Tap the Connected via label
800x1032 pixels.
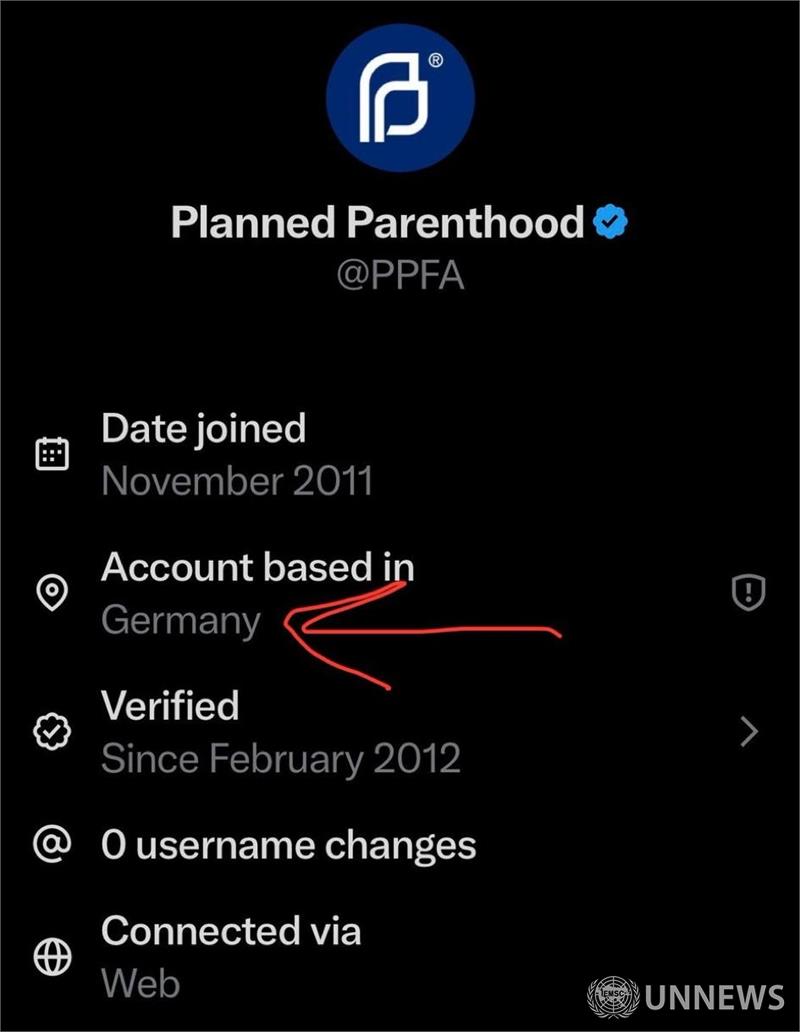[230, 931]
